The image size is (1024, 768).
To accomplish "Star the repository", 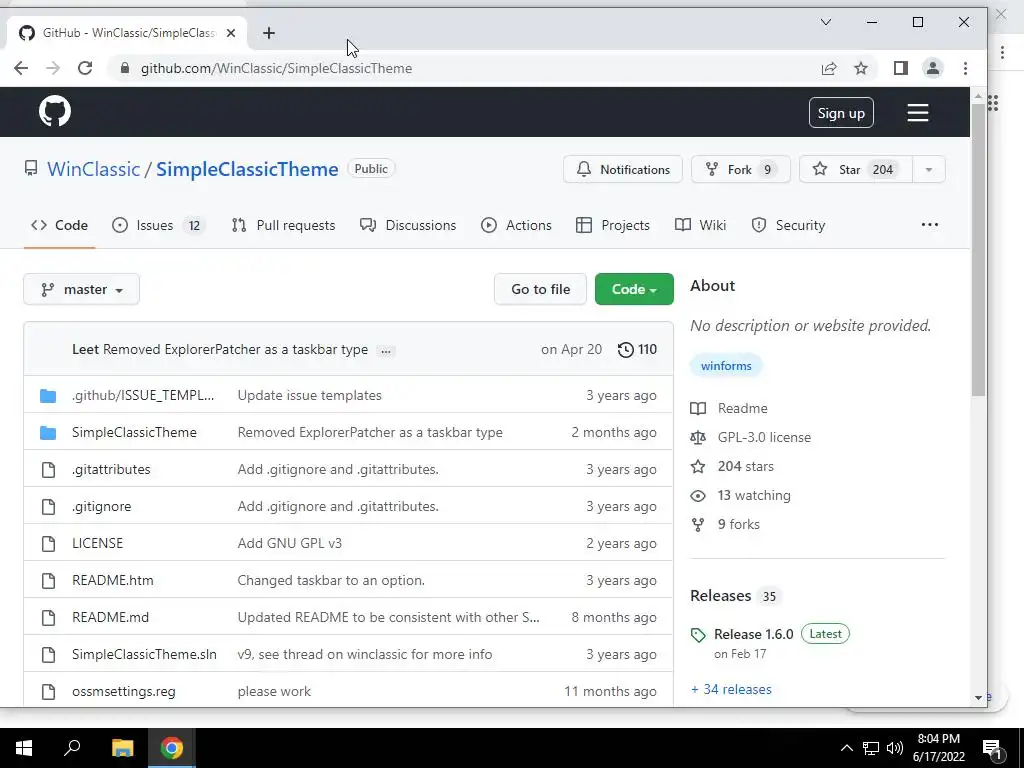I will [x=856, y=170].
